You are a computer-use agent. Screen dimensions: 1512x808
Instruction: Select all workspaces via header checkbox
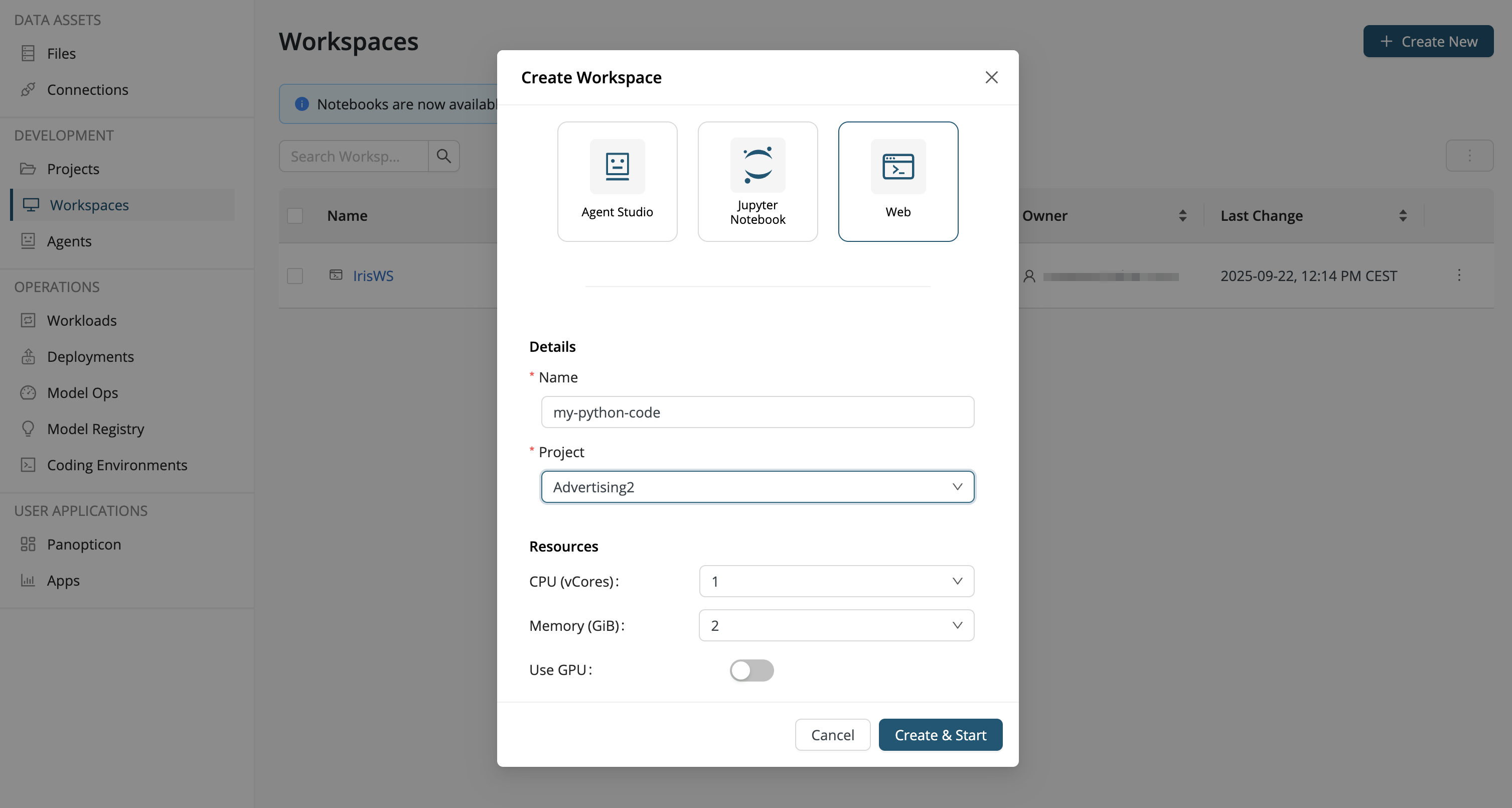(x=295, y=215)
